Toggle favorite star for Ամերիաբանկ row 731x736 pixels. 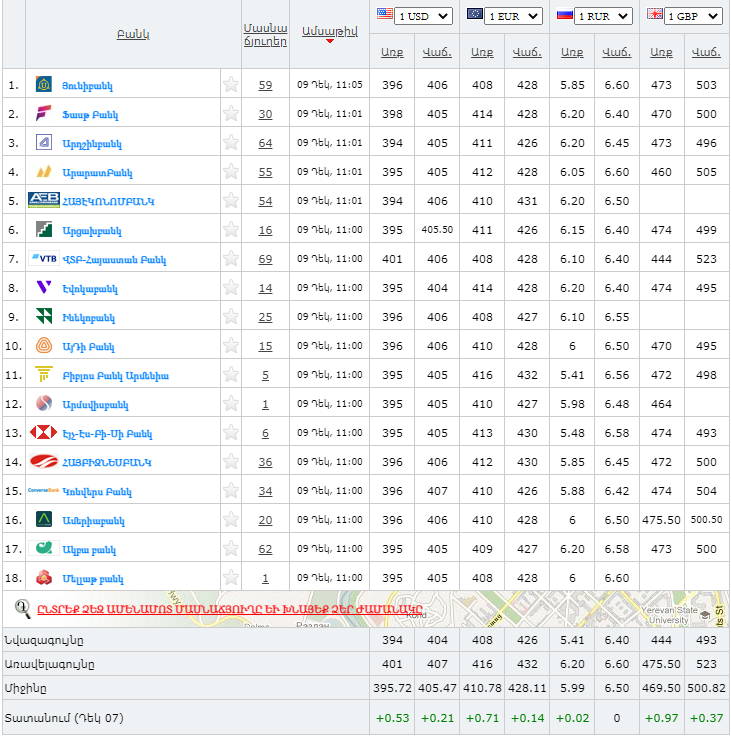[231, 519]
